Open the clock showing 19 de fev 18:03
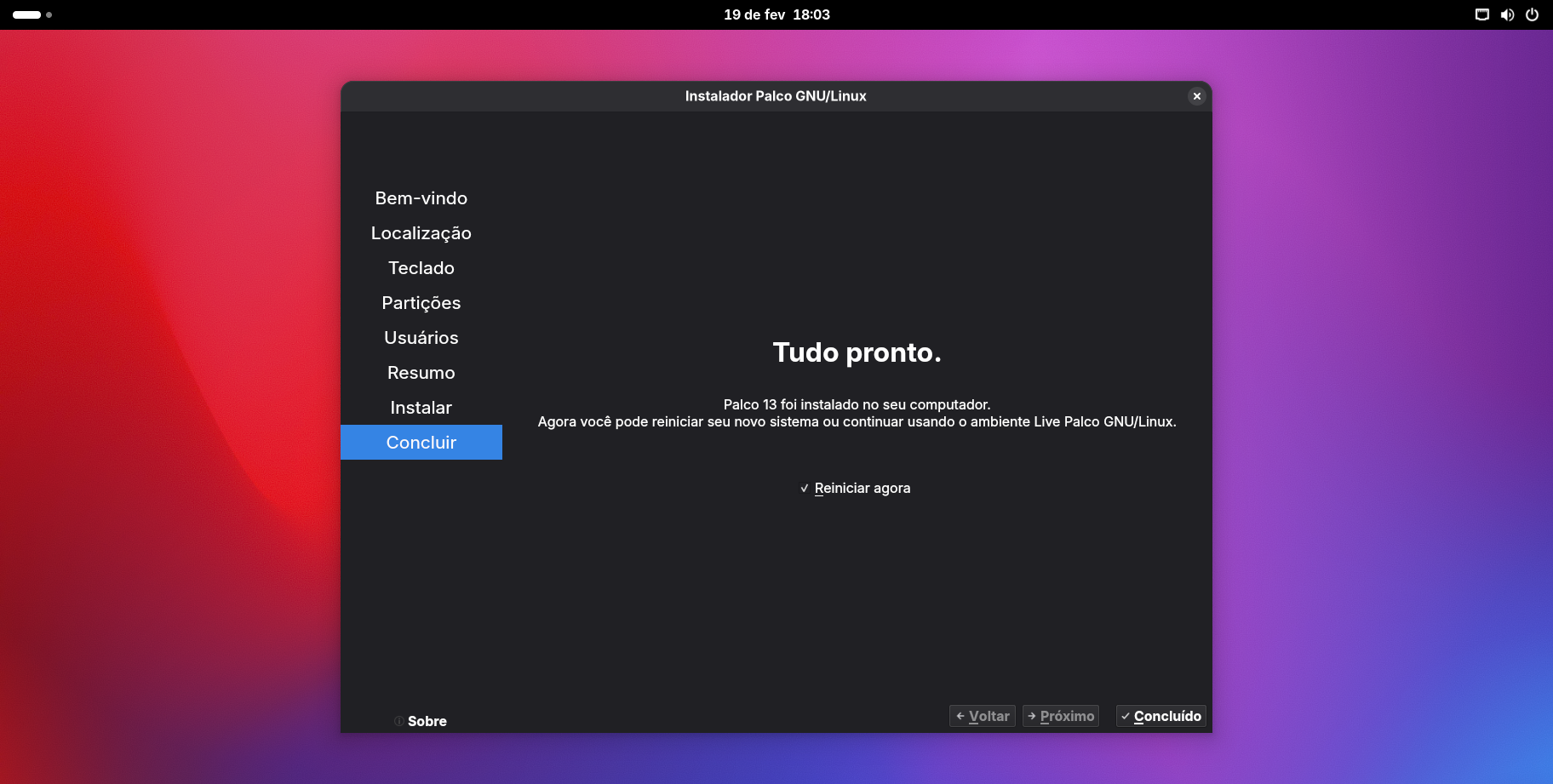The height and width of the screenshot is (784, 1553). [x=776, y=14]
